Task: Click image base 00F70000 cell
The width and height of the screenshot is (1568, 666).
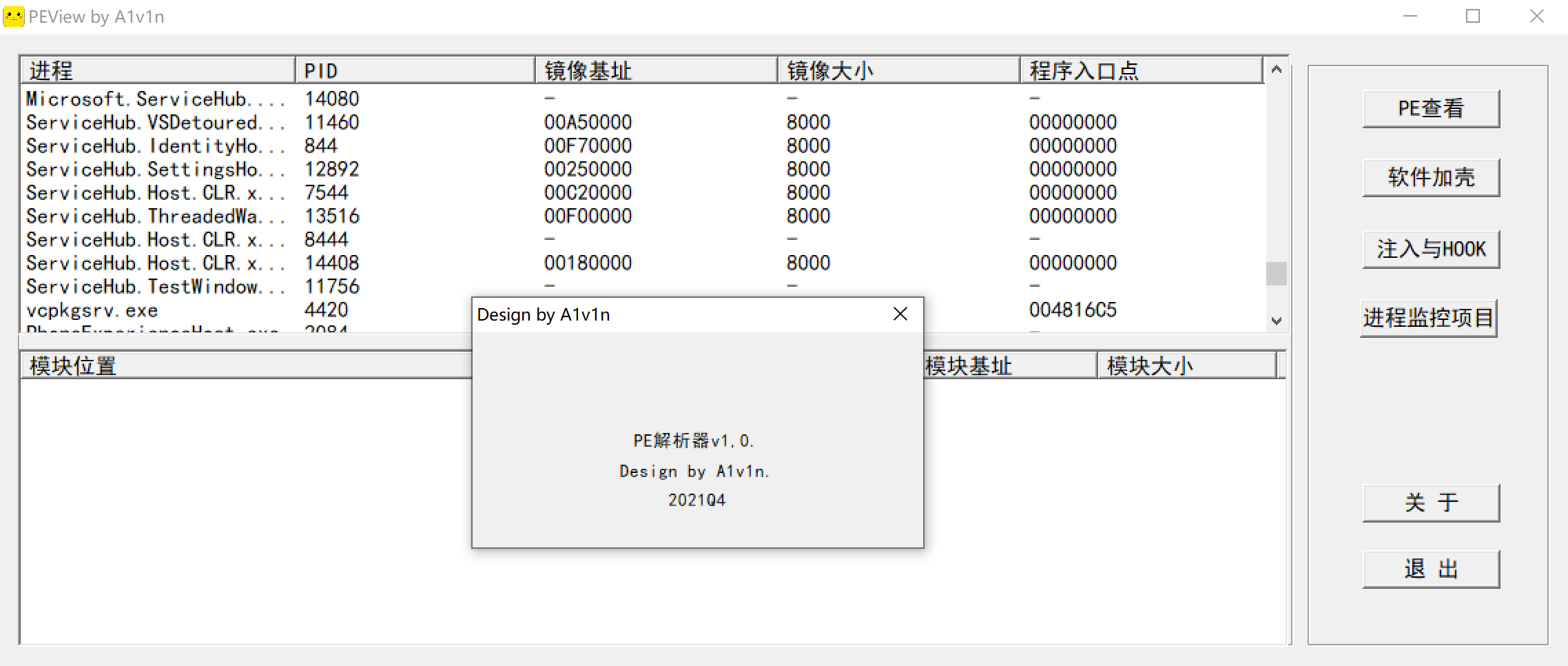Action: point(588,146)
